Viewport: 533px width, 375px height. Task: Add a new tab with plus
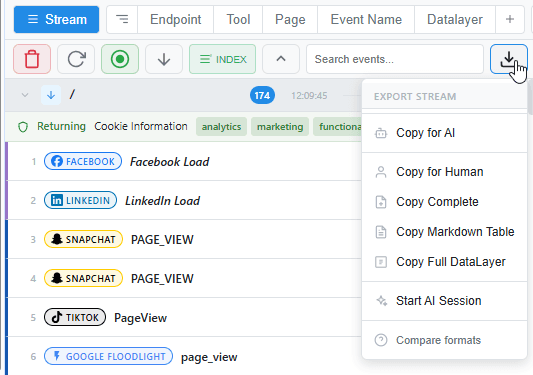510,19
